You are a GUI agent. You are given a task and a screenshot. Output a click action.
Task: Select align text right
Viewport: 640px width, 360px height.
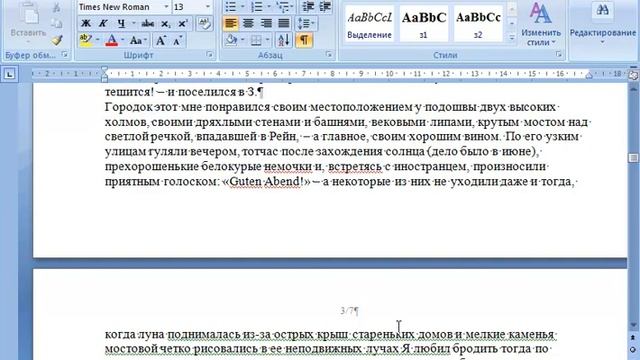[266, 23]
